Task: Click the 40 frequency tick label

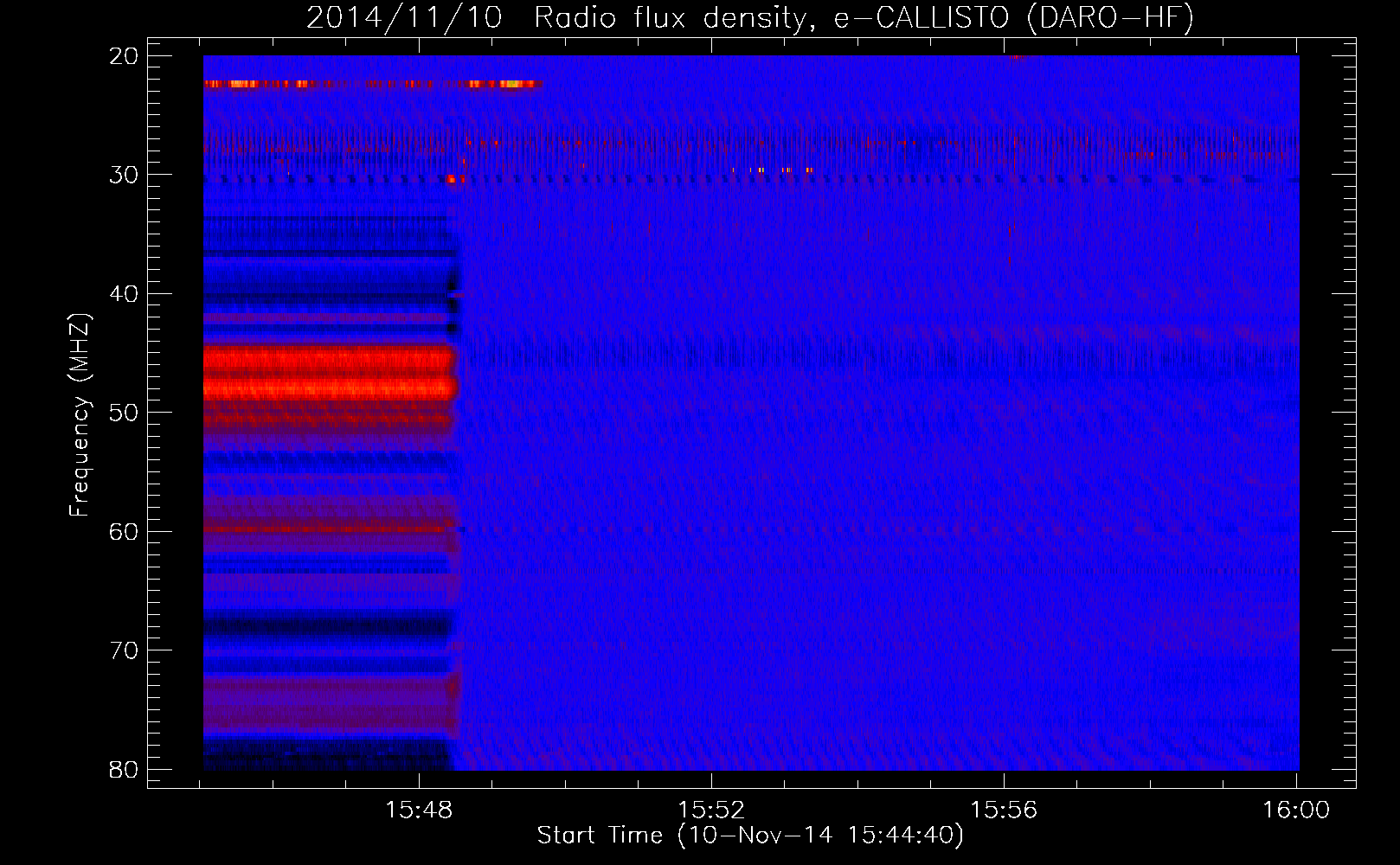Action: point(124,294)
